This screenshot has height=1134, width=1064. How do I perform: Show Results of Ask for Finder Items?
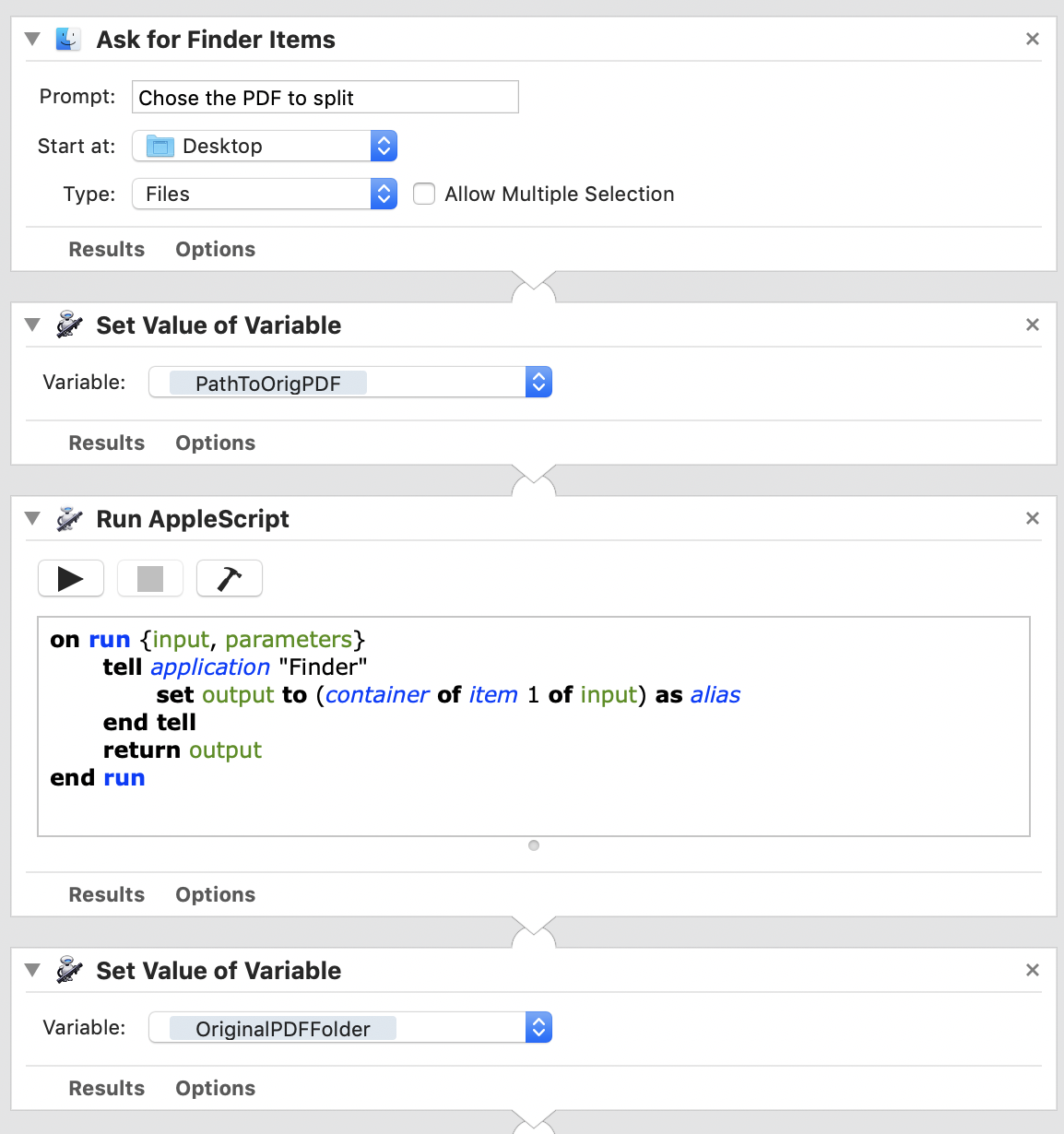107,249
